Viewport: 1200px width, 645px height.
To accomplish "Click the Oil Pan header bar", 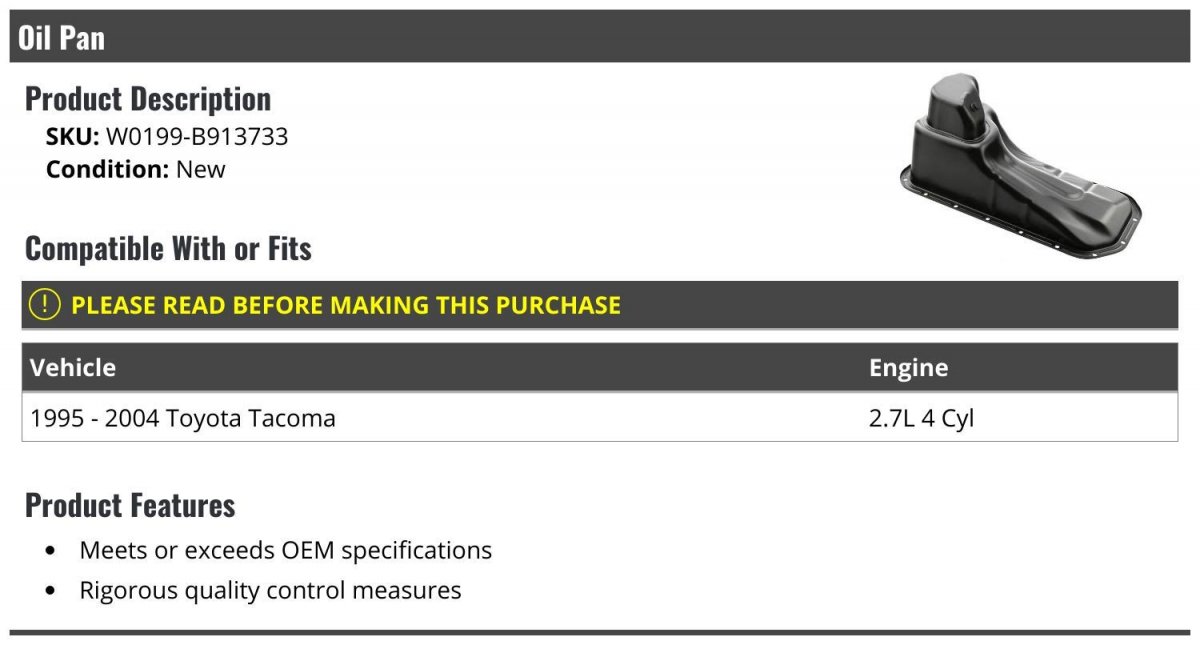I will pos(600,38).
